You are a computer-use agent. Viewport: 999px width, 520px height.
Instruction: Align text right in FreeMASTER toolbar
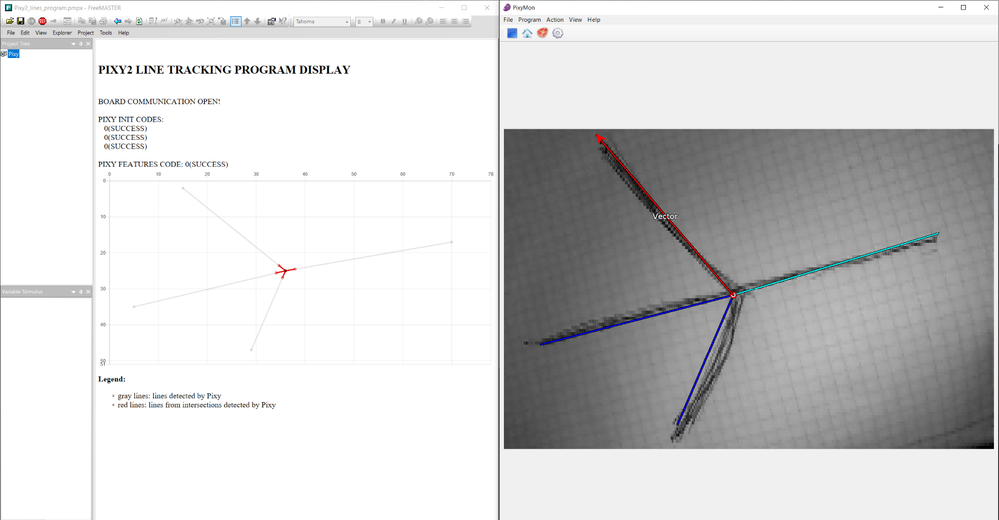pos(465,21)
